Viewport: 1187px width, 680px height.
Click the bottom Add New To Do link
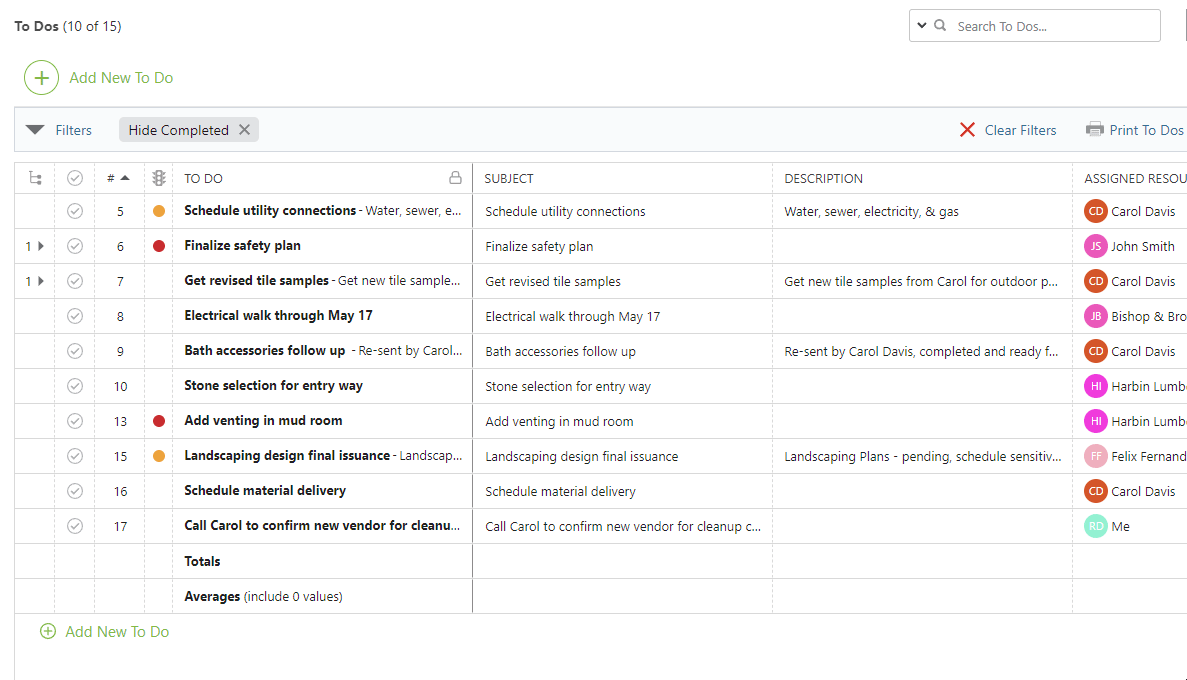pyautogui.click(x=116, y=631)
